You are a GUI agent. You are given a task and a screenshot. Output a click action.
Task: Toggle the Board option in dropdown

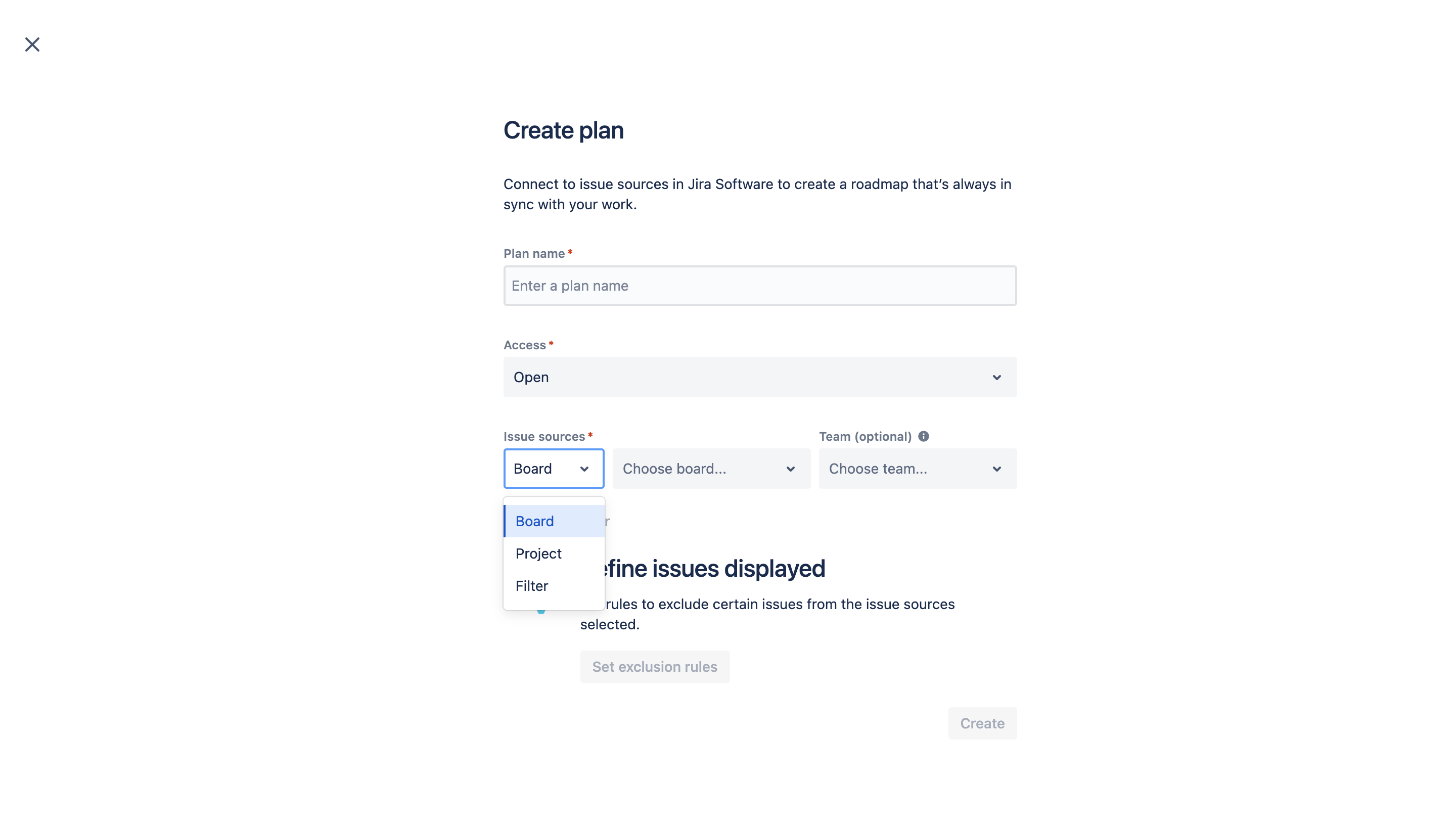[x=534, y=520]
